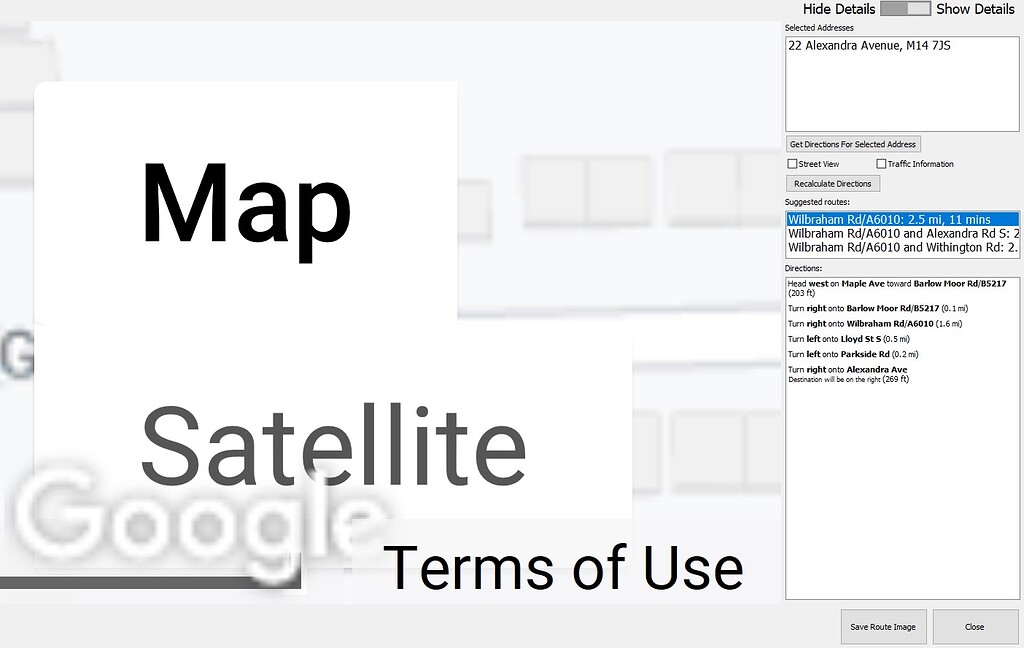Enable the Street View checkbox
Viewport: 1024px width, 648px height.
click(791, 163)
